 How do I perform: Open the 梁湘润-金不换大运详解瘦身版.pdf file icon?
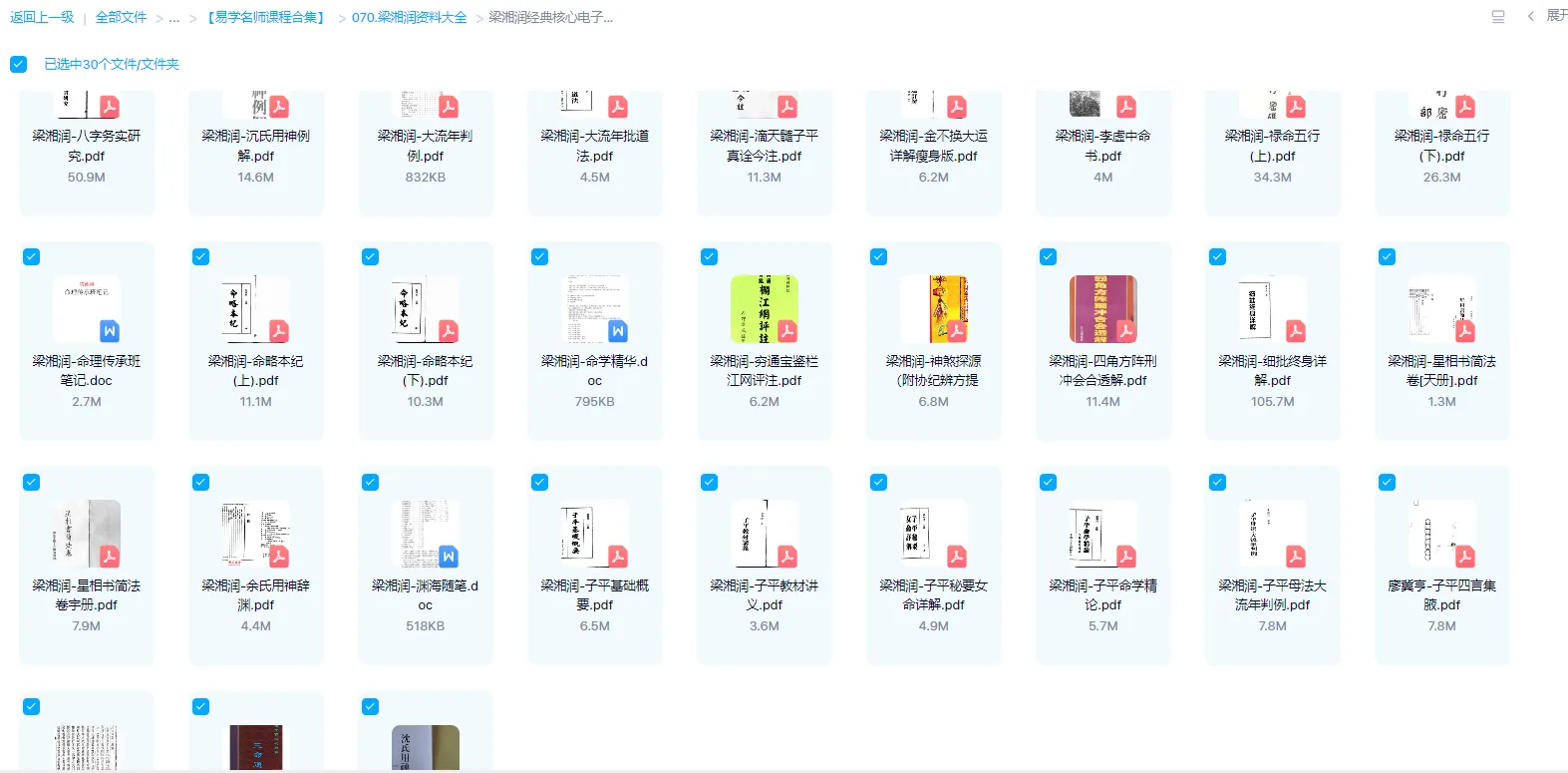pos(934,105)
